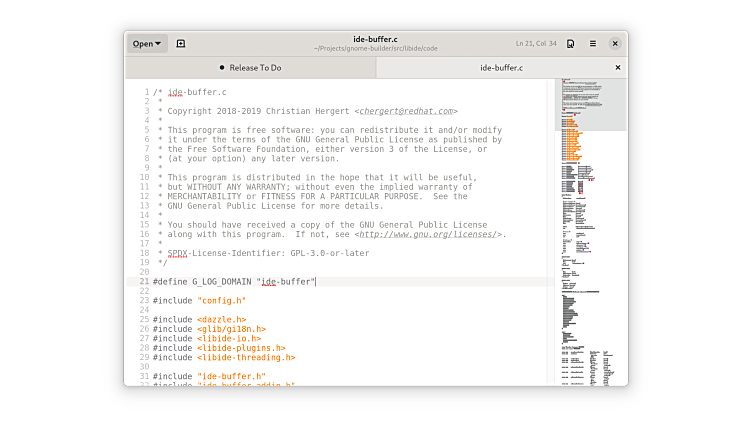Click the new tab icon
This screenshot has height=423, width=752.
point(181,43)
